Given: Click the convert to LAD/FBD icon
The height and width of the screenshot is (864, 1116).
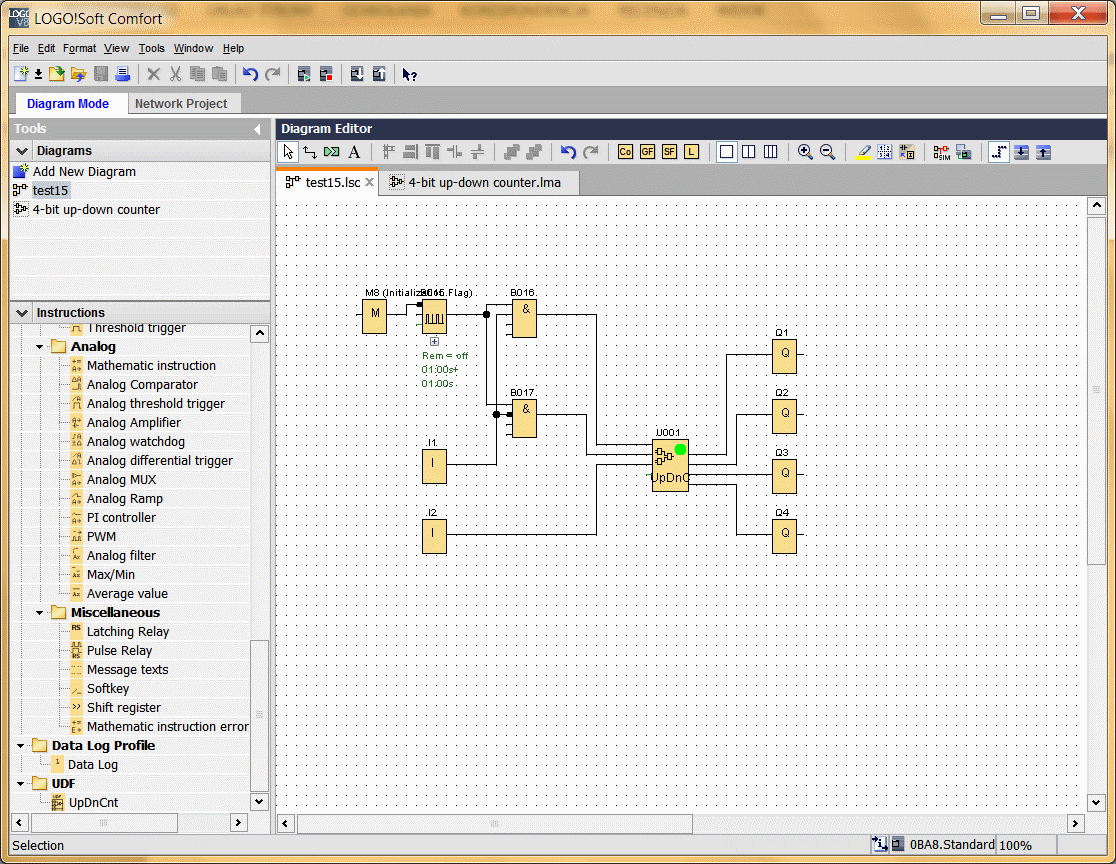Looking at the screenshot, I should [x=907, y=152].
